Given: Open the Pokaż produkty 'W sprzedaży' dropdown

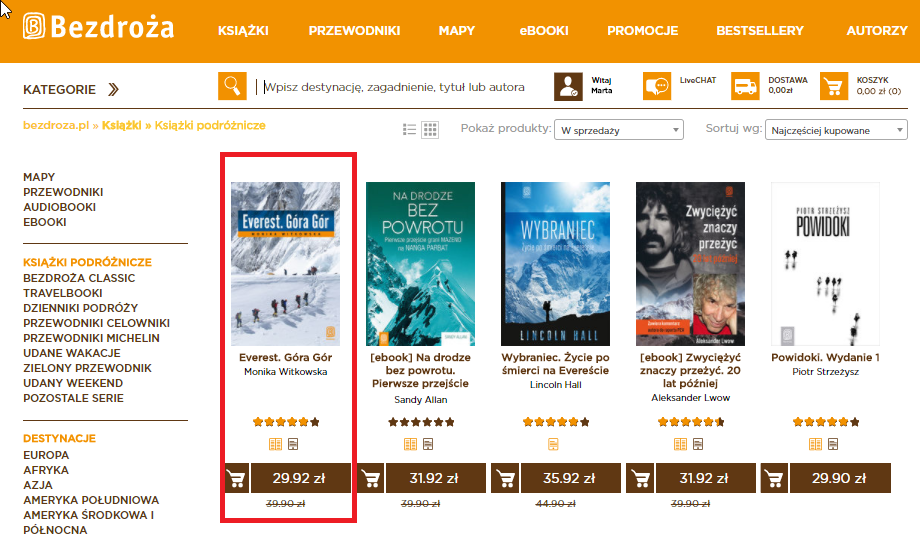Looking at the screenshot, I should tap(618, 130).
